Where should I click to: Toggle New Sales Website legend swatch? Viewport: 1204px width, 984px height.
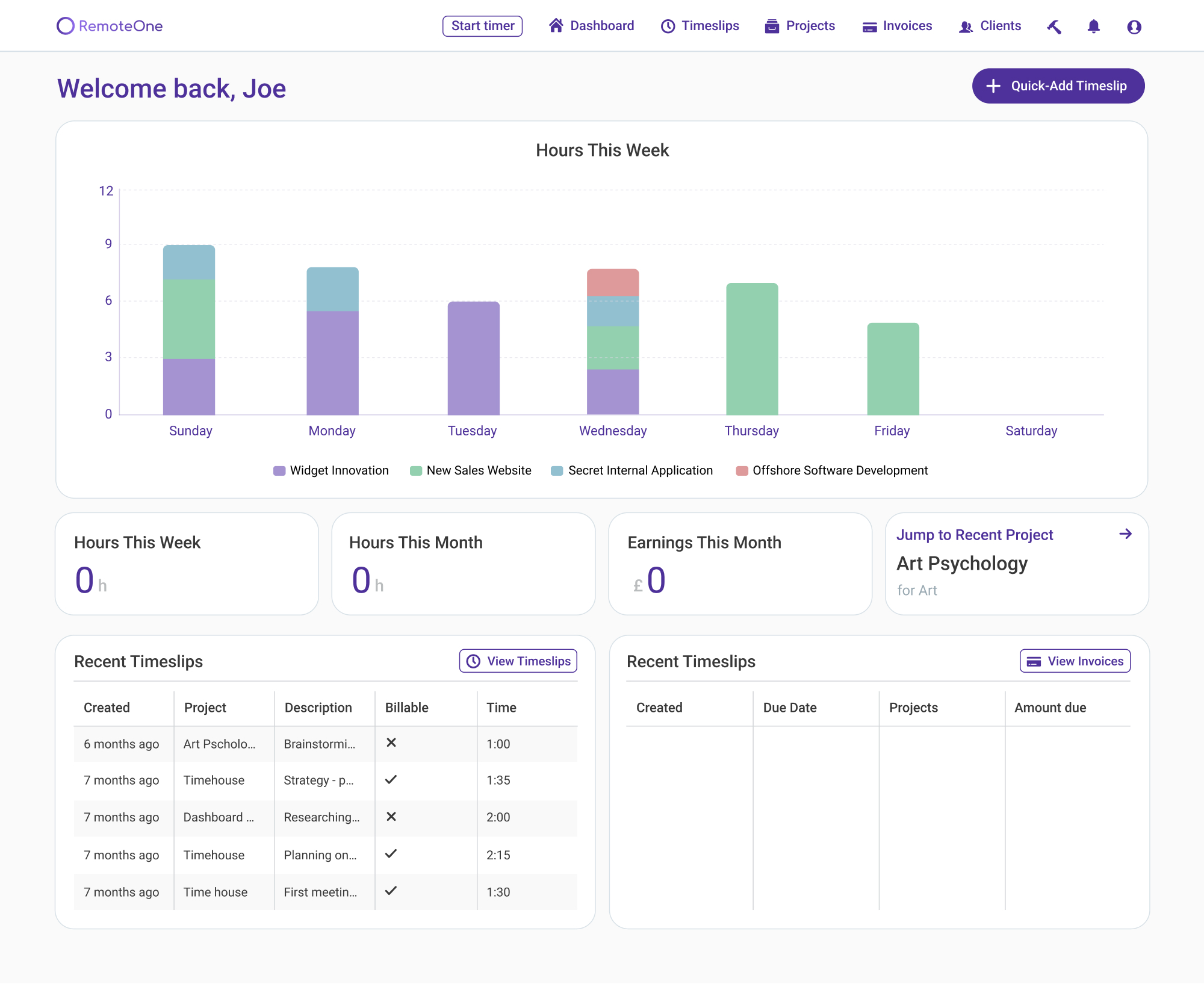416,471
